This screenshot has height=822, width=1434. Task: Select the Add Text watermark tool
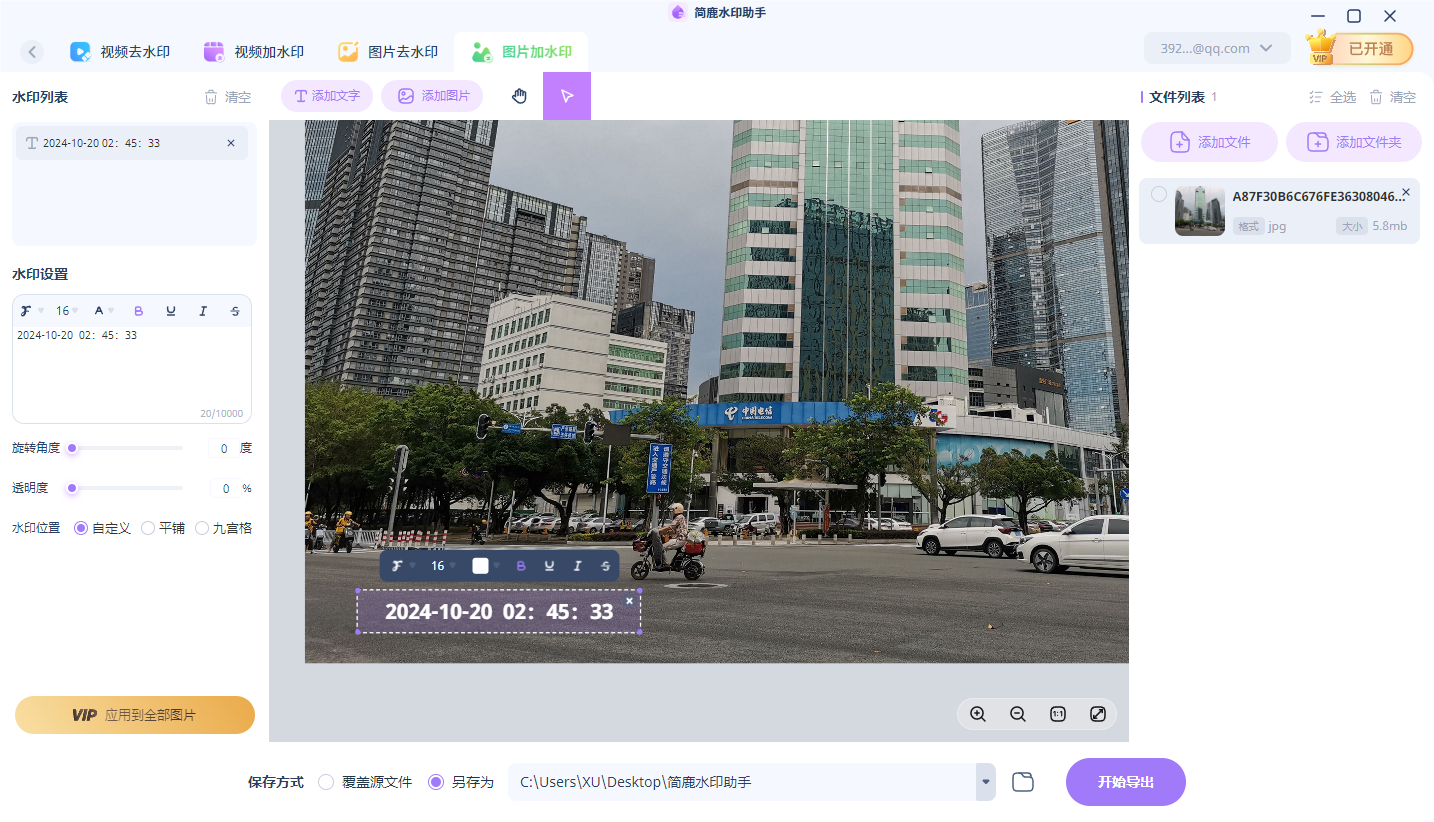coord(326,95)
